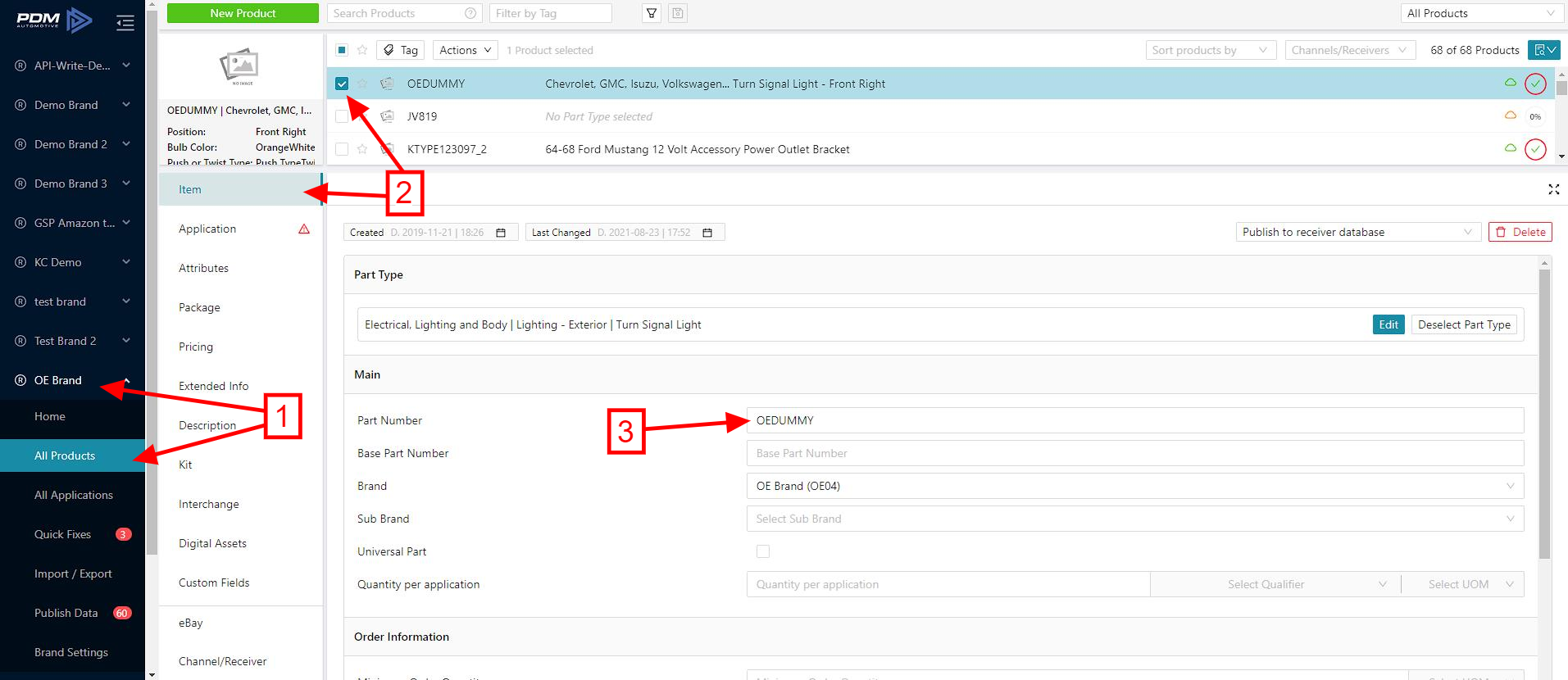Enable the Universal Part checkbox
1568x680 pixels.
[x=763, y=551]
